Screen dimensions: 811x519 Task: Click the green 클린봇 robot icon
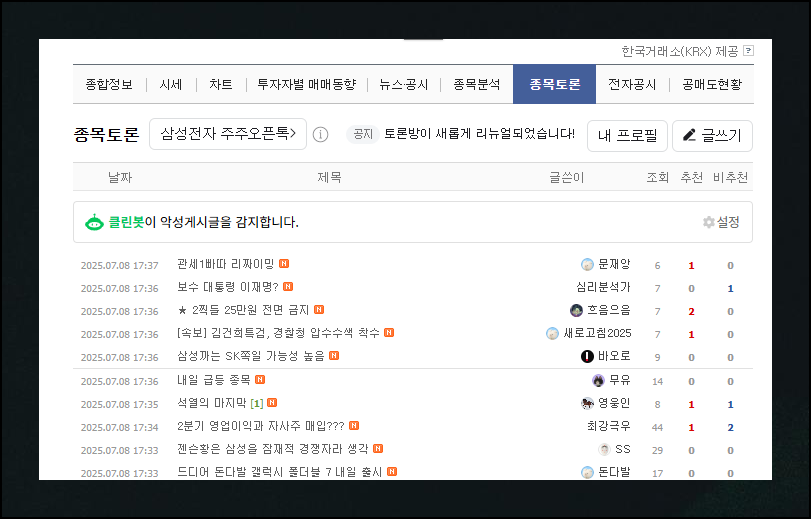point(94,222)
